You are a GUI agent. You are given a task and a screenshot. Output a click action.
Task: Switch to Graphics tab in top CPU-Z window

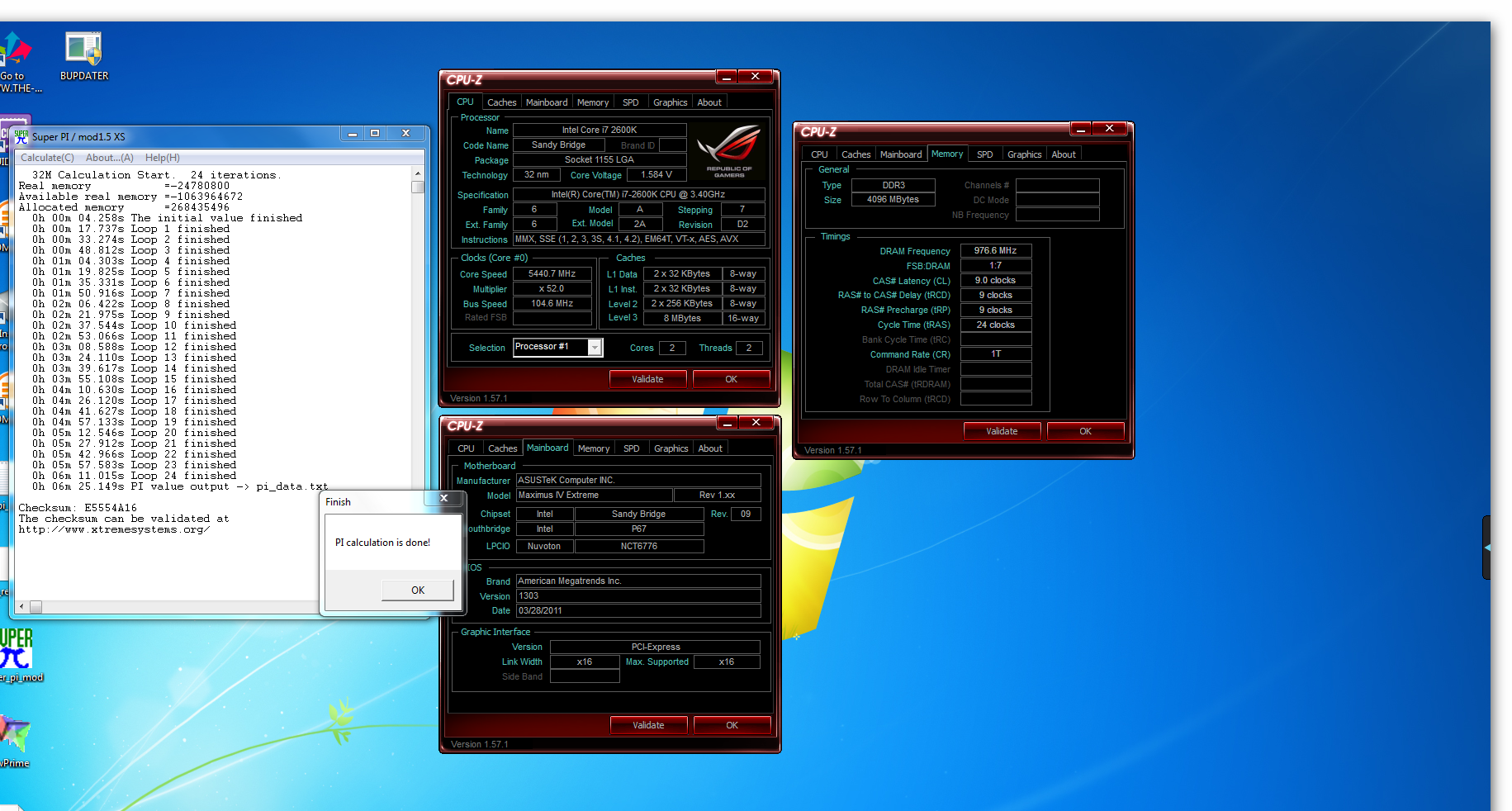pyautogui.click(x=670, y=102)
